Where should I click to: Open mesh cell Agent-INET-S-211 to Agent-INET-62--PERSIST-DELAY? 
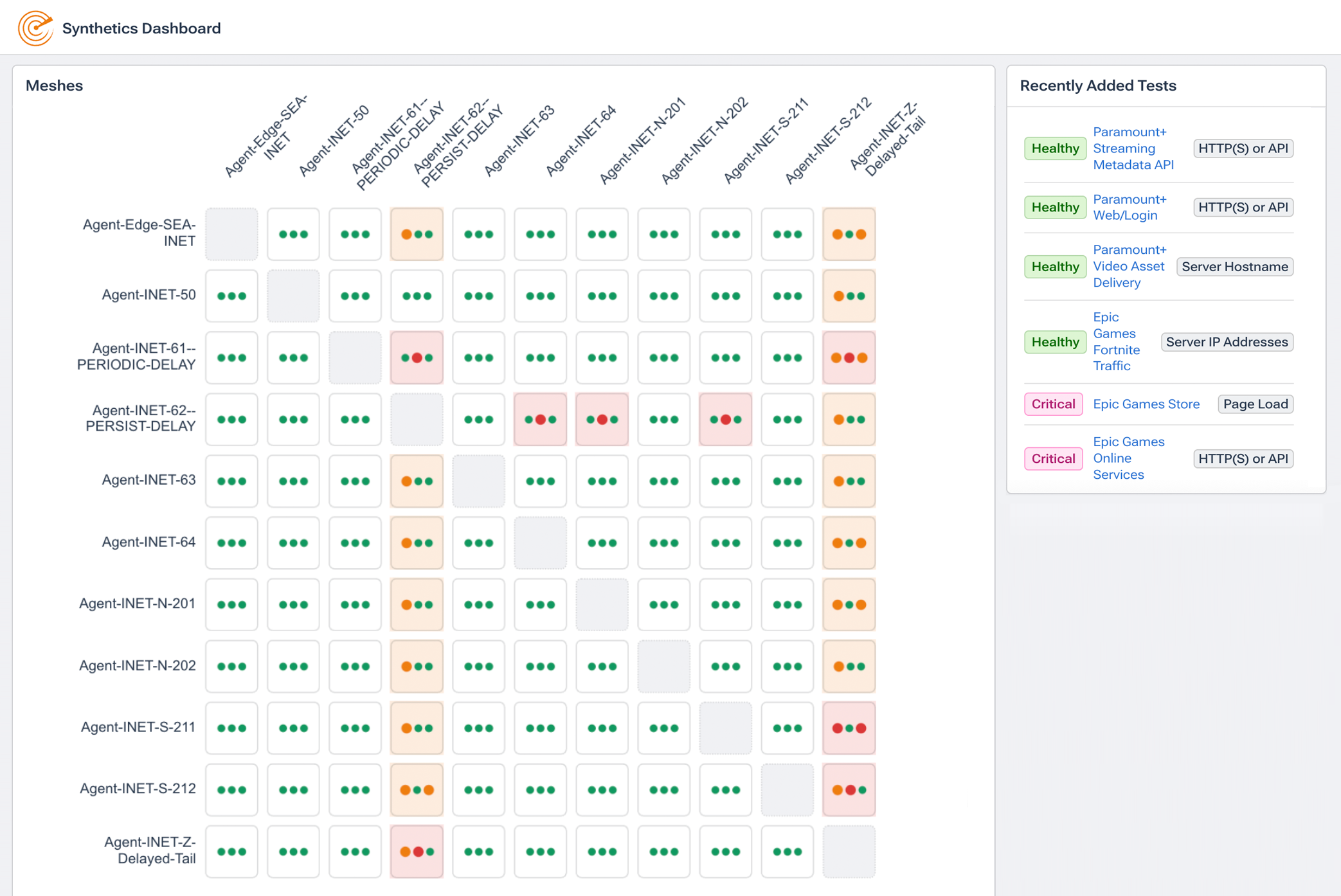(417, 728)
